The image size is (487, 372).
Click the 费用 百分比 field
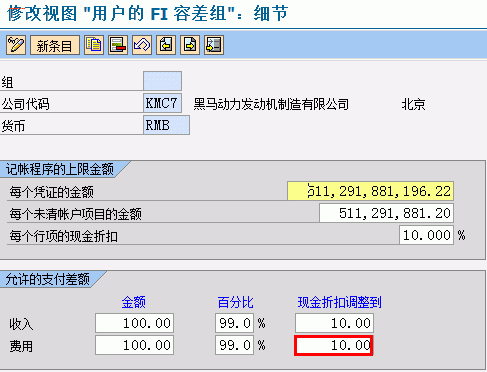click(234, 345)
